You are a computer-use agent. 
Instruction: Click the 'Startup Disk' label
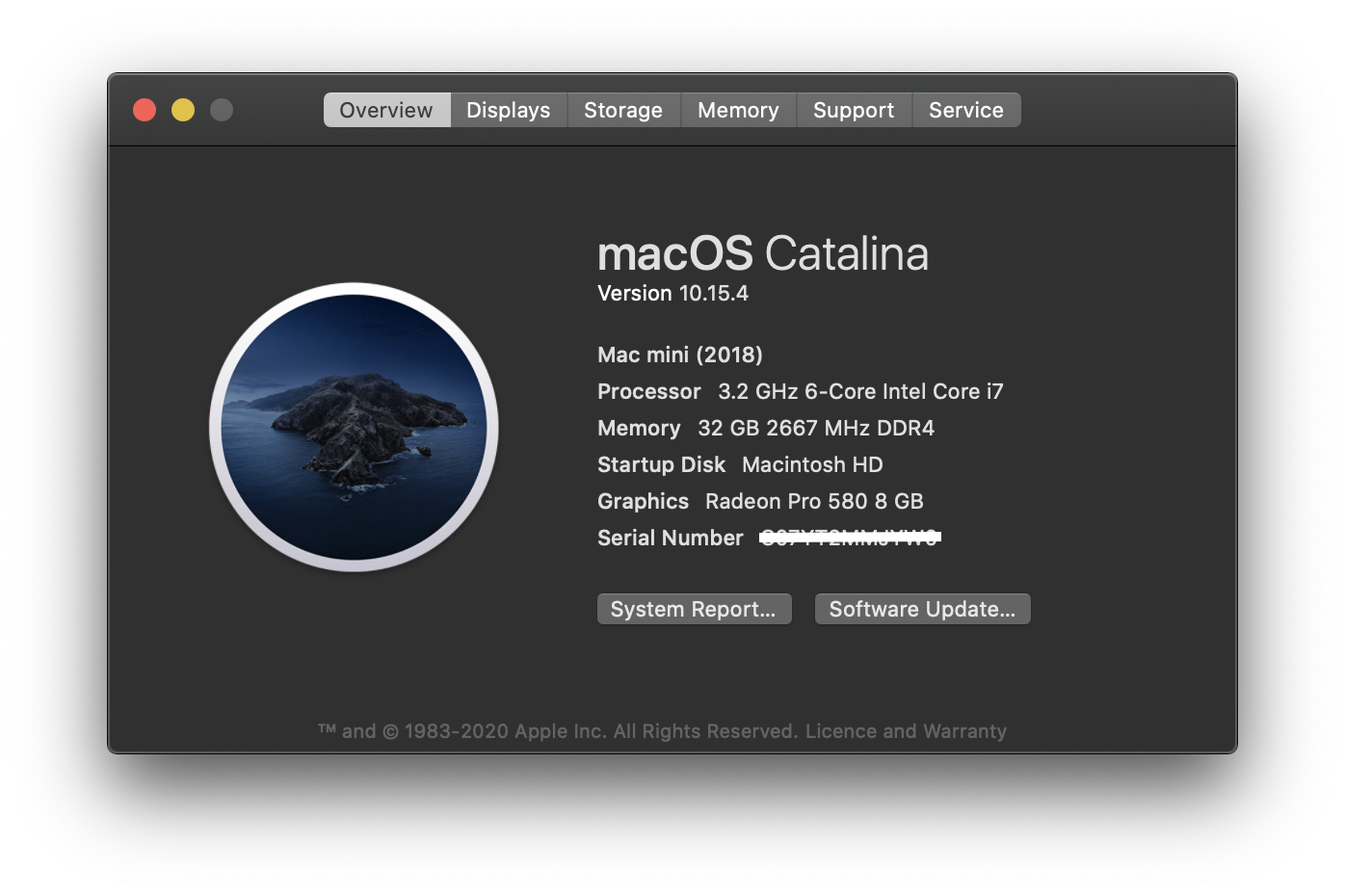pyautogui.click(x=661, y=464)
